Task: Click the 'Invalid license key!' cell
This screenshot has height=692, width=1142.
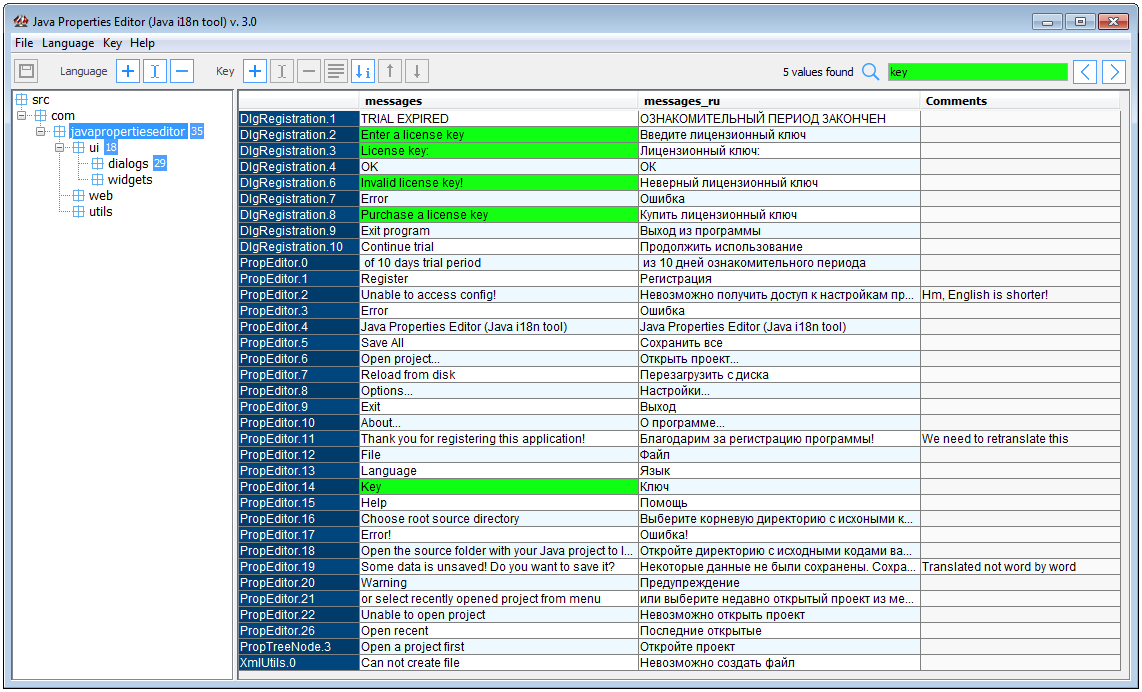Action: [x=499, y=183]
